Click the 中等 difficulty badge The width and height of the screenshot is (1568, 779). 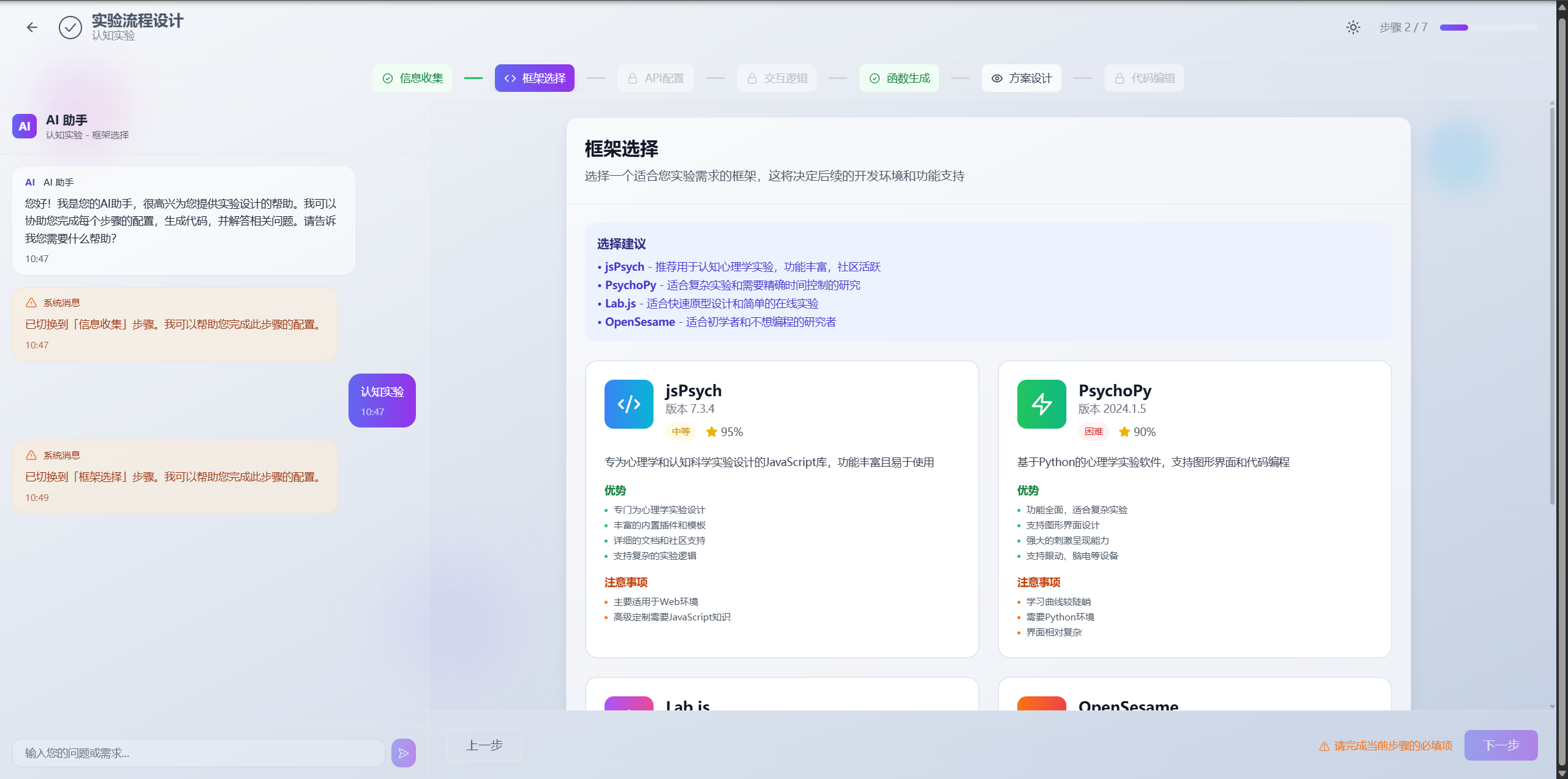tap(681, 432)
